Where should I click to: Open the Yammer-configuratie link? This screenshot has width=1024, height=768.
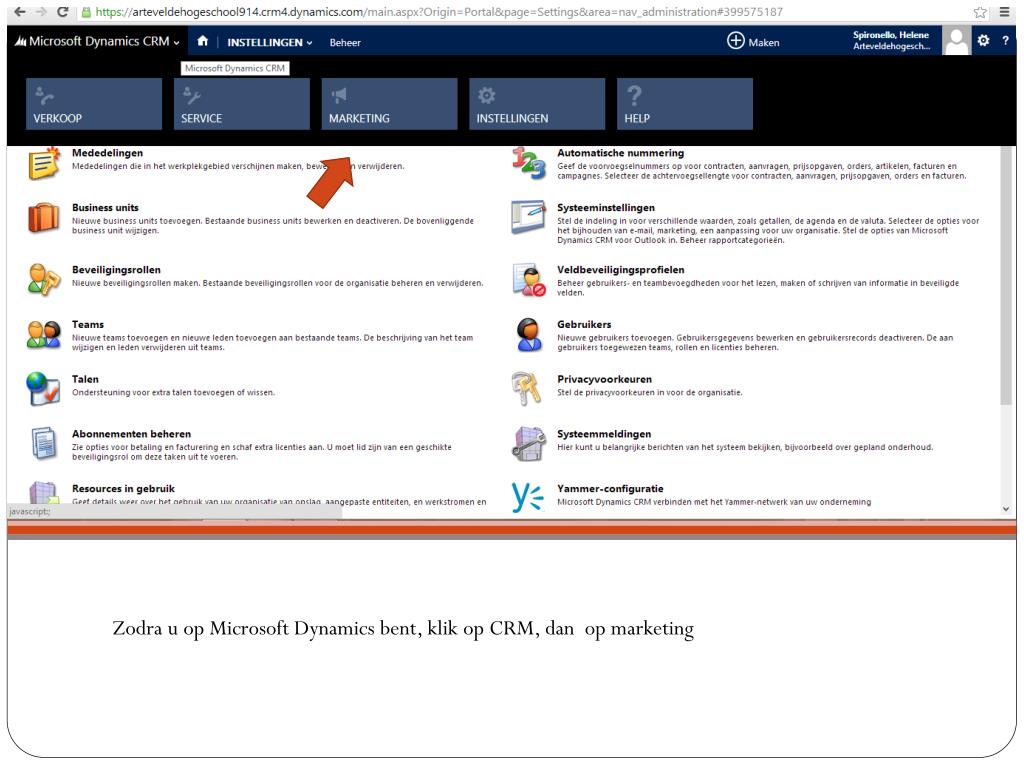610,488
